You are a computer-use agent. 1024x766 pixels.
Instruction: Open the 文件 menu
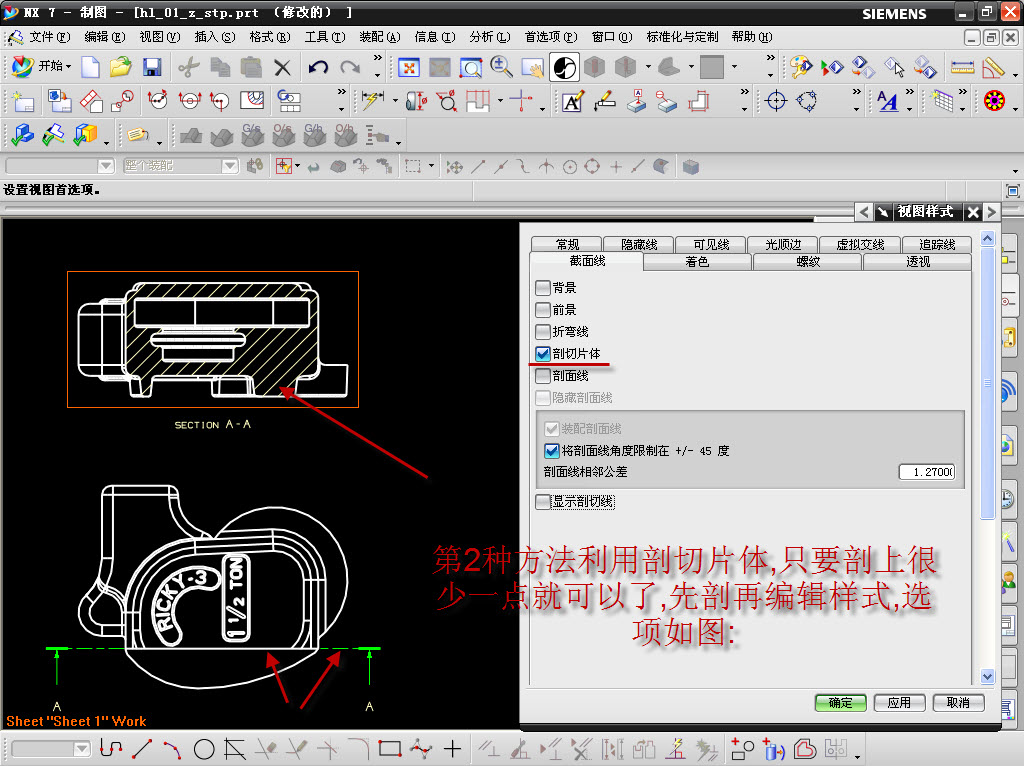point(49,37)
